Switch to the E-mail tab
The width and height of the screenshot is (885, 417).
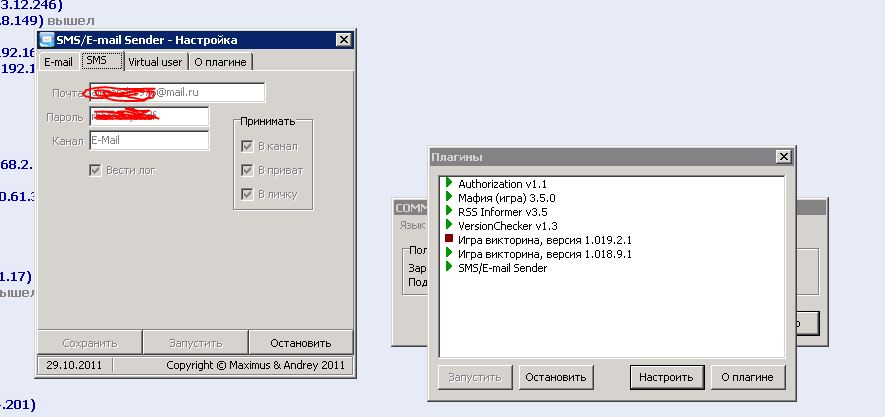58,62
